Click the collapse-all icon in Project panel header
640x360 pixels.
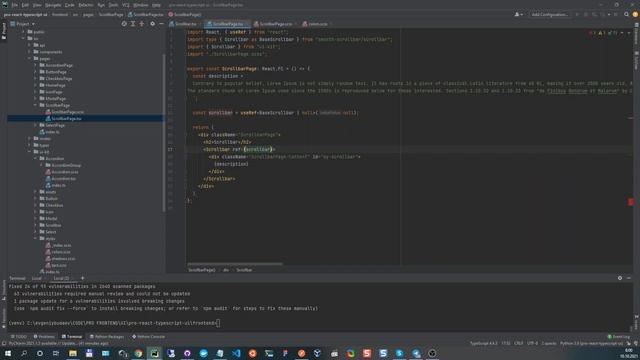tap(142, 24)
